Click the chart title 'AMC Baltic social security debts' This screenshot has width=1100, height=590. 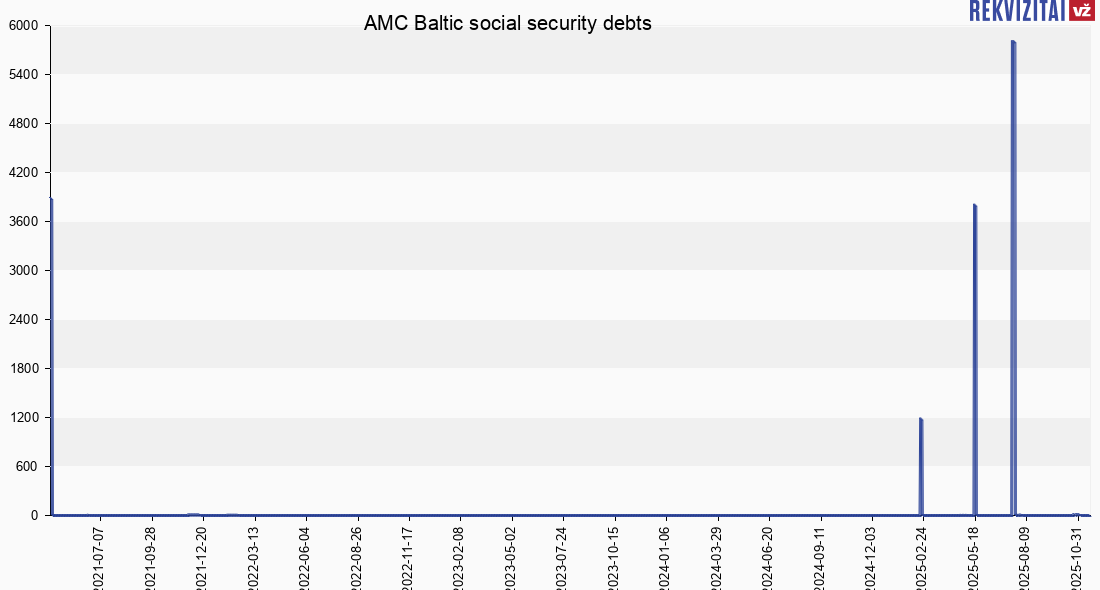[x=507, y=23]
